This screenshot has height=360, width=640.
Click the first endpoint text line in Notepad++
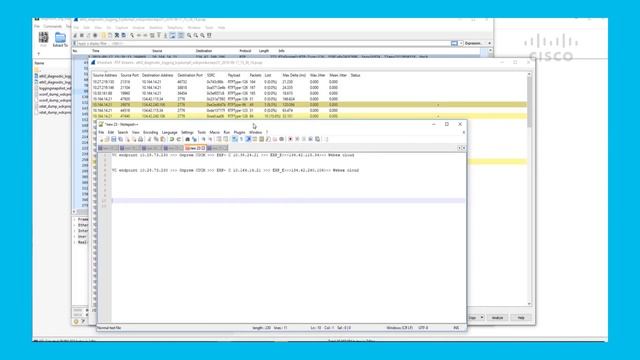(233, 155)
